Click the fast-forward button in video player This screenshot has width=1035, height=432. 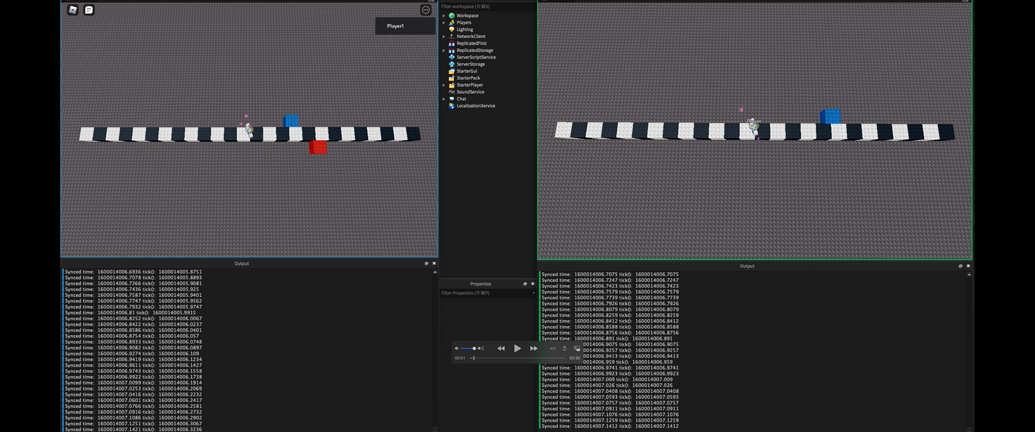[534, 348]
